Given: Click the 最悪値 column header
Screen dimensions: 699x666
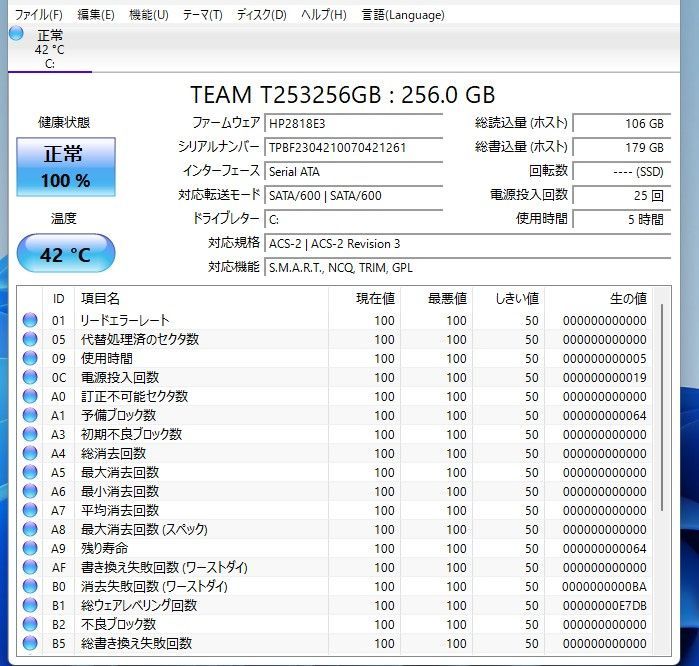Looking at the screenshot, I should click(x=437, y=299).
